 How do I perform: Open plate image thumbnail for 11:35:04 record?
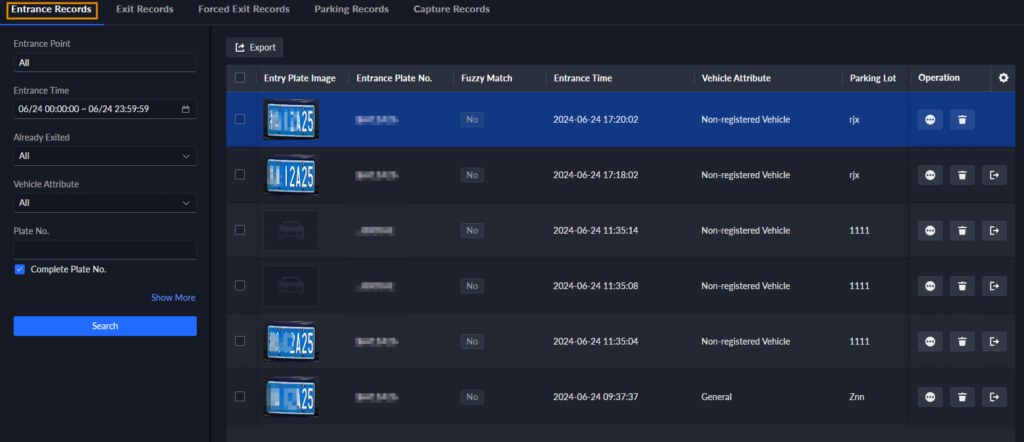coord(291,341)
